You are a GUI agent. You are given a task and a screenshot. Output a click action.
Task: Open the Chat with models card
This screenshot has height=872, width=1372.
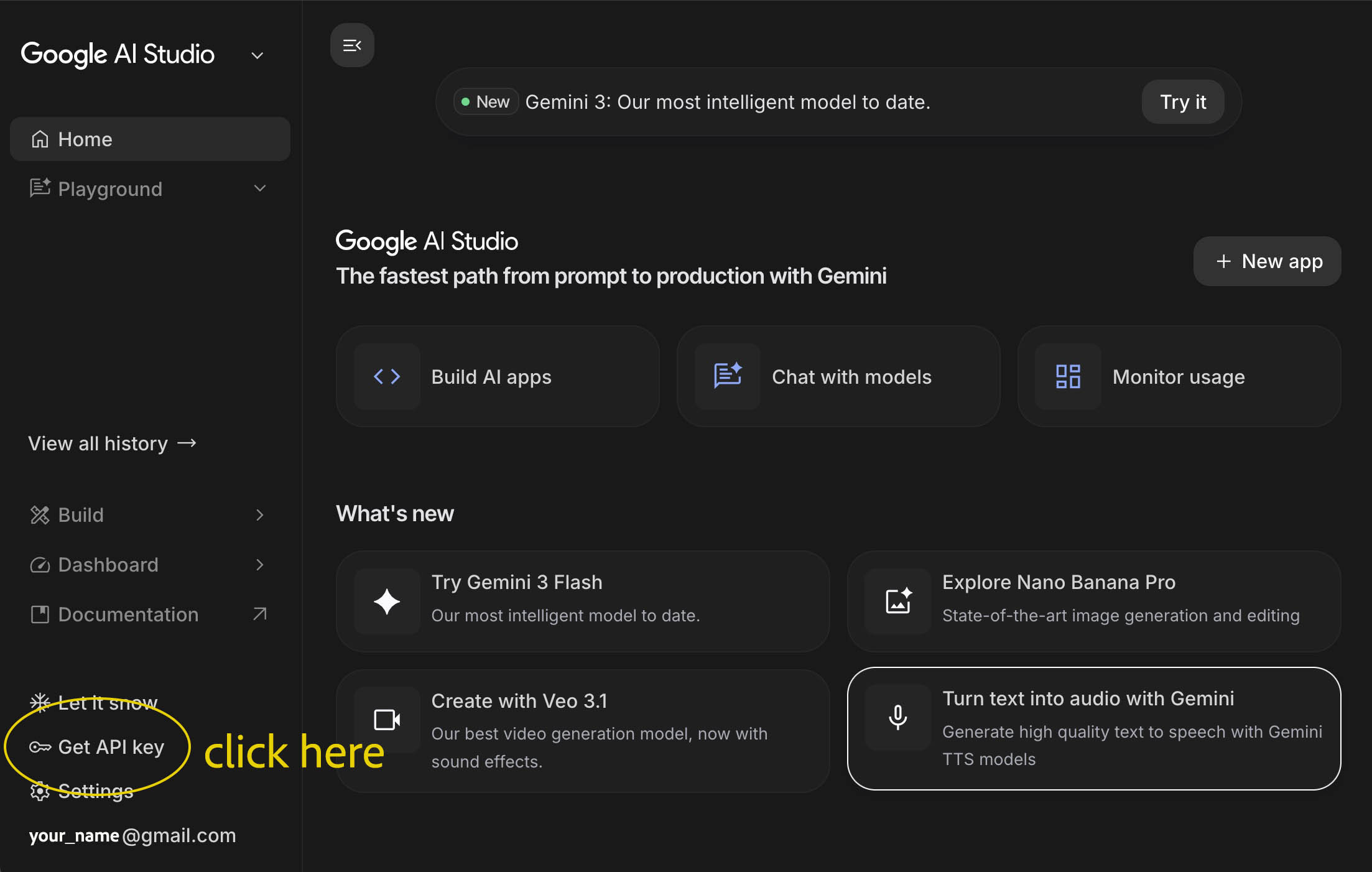pos(838,376)
